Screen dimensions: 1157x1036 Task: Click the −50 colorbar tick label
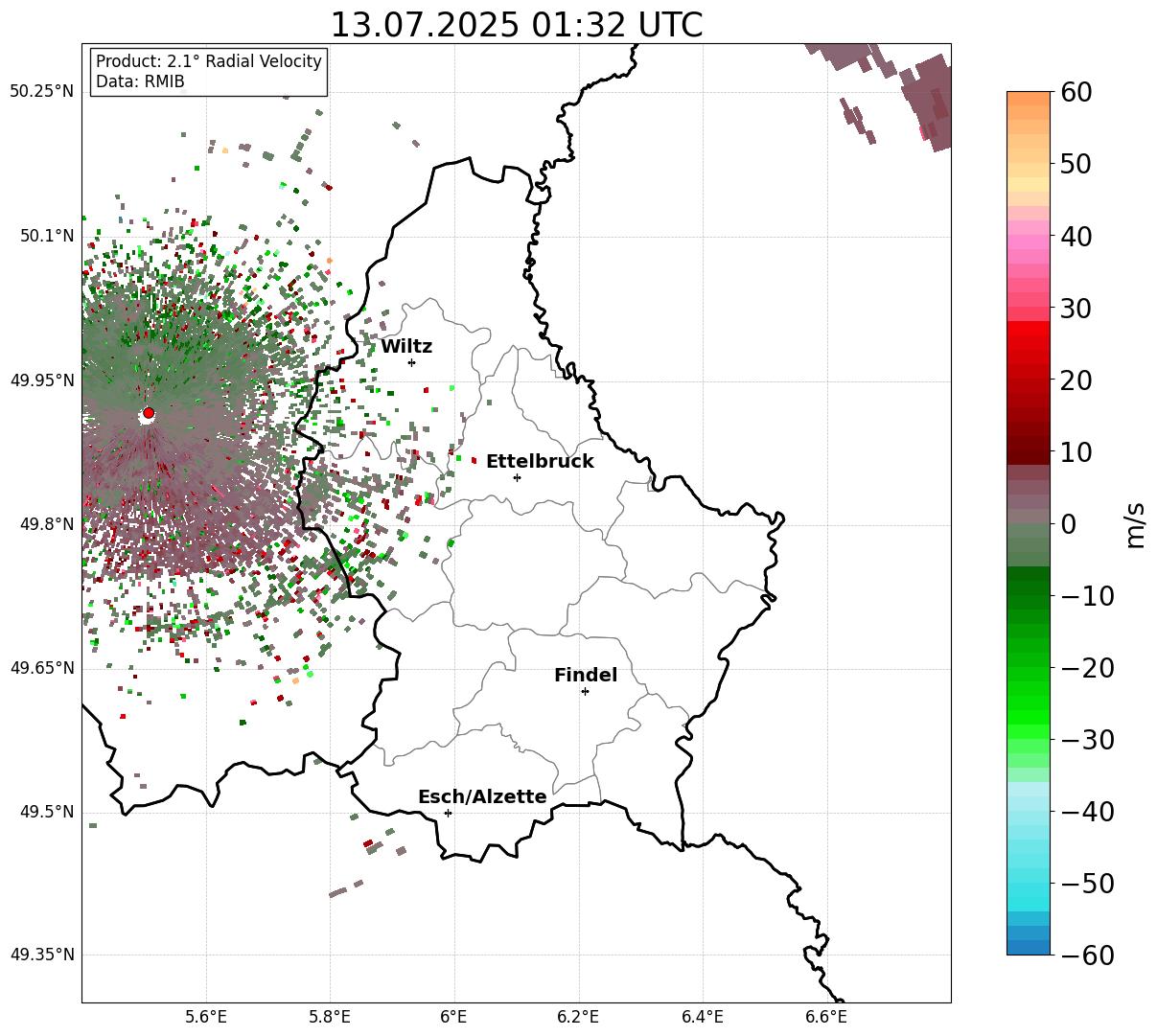point(1087,884)
